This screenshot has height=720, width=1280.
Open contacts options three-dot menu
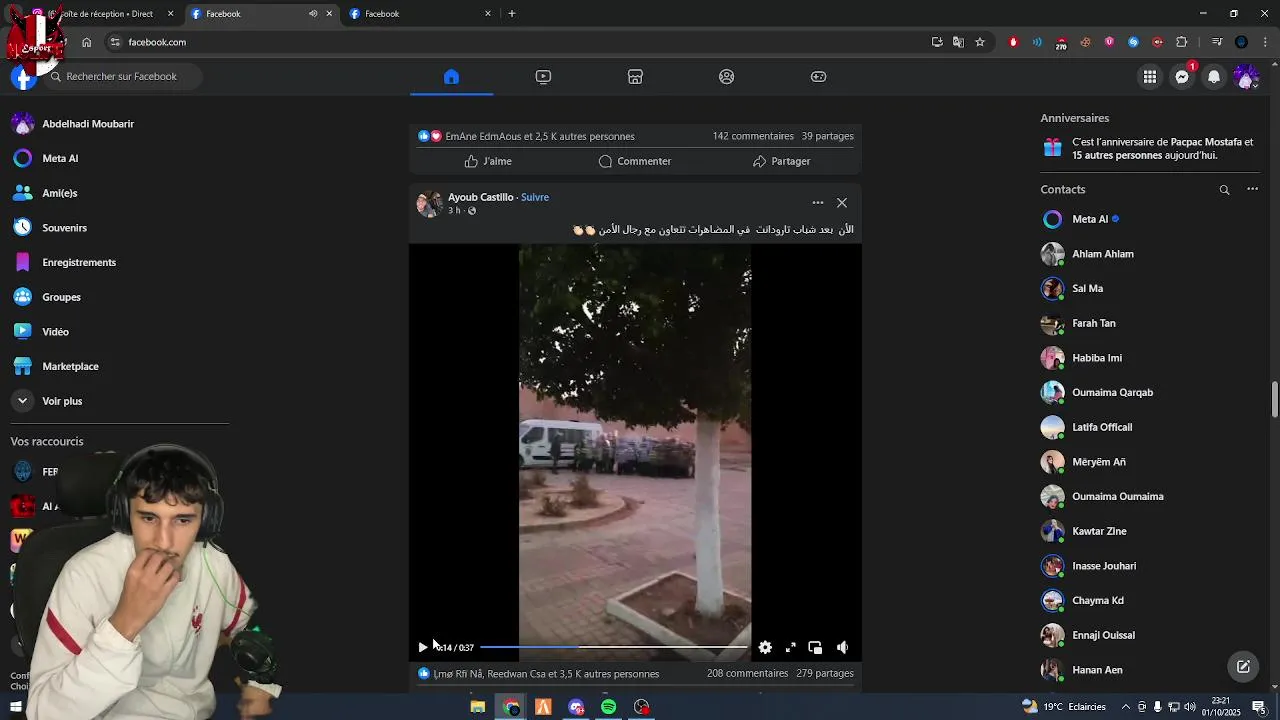(1252, 189)
